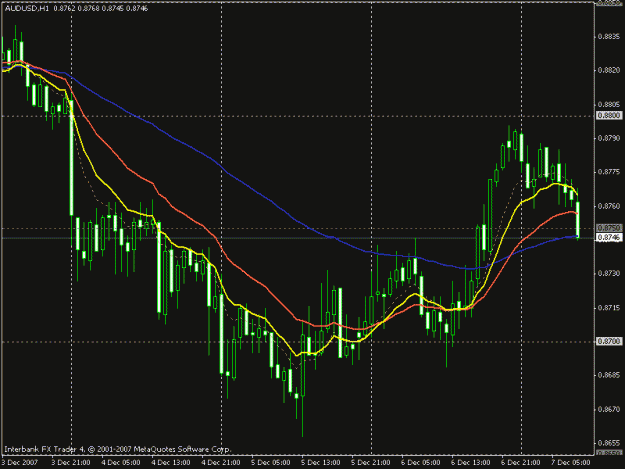625x469 pixels.
Task: Select the 0.8835 price axis label
Action: click(609, 37)
